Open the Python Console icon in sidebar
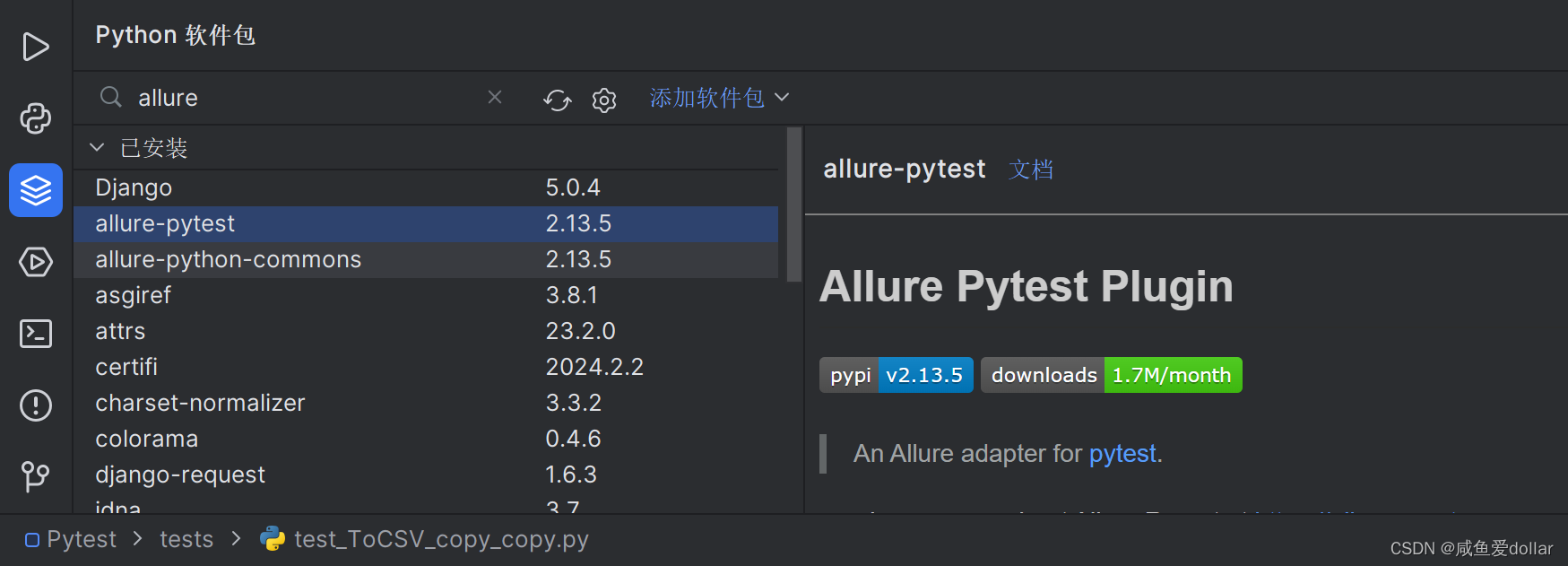Viewport: 1568px width, 566px height. tap(36, 118)
